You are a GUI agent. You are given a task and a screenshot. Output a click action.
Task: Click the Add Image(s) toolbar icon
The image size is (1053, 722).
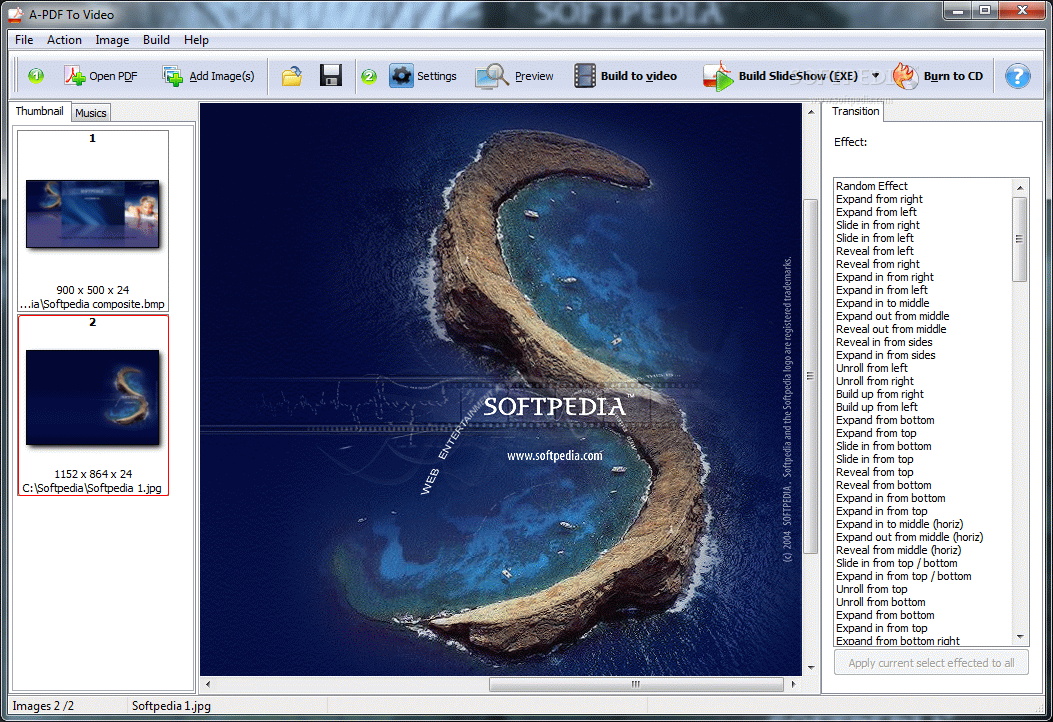(173, 76)
